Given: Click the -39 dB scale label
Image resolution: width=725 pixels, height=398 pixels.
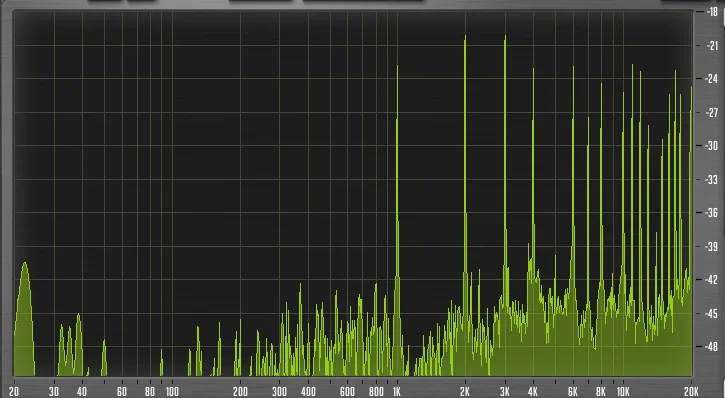Looking at the screenshot, I should (x=712, y=246).
